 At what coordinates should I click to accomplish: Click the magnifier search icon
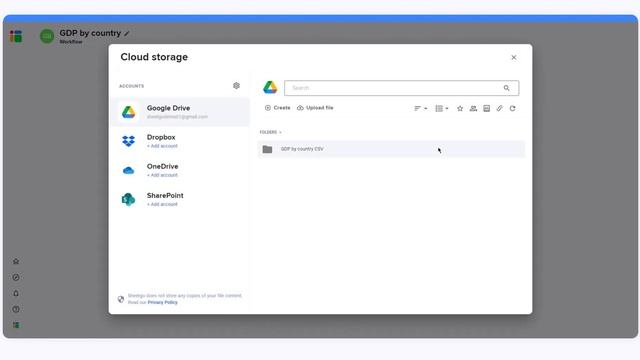[507, 88]
